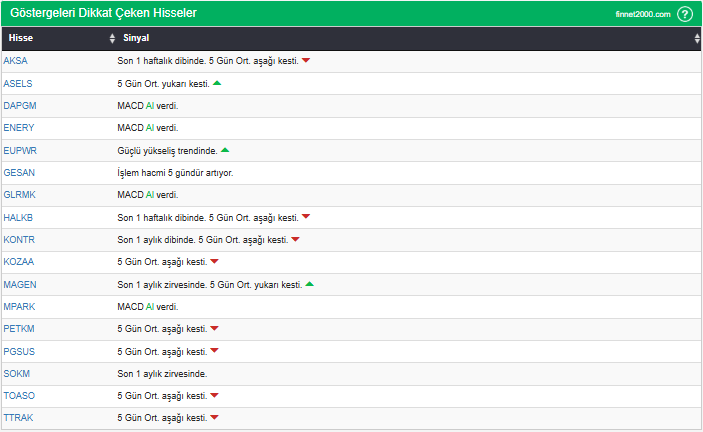703x432 pixels.
Task: Click green up arrow in ASELS row
Action: 217,83
